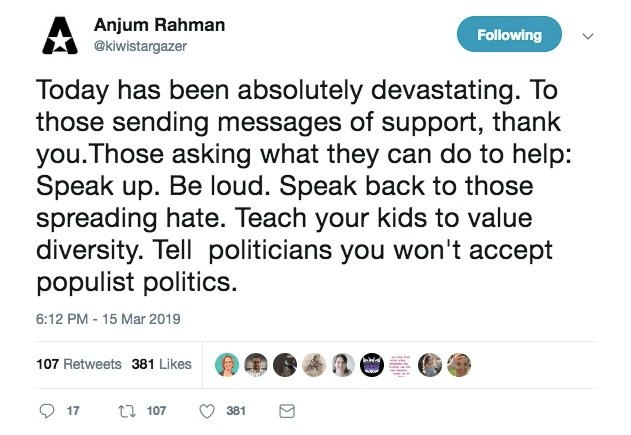Like the tweet with the heart icon

(207, 411)
